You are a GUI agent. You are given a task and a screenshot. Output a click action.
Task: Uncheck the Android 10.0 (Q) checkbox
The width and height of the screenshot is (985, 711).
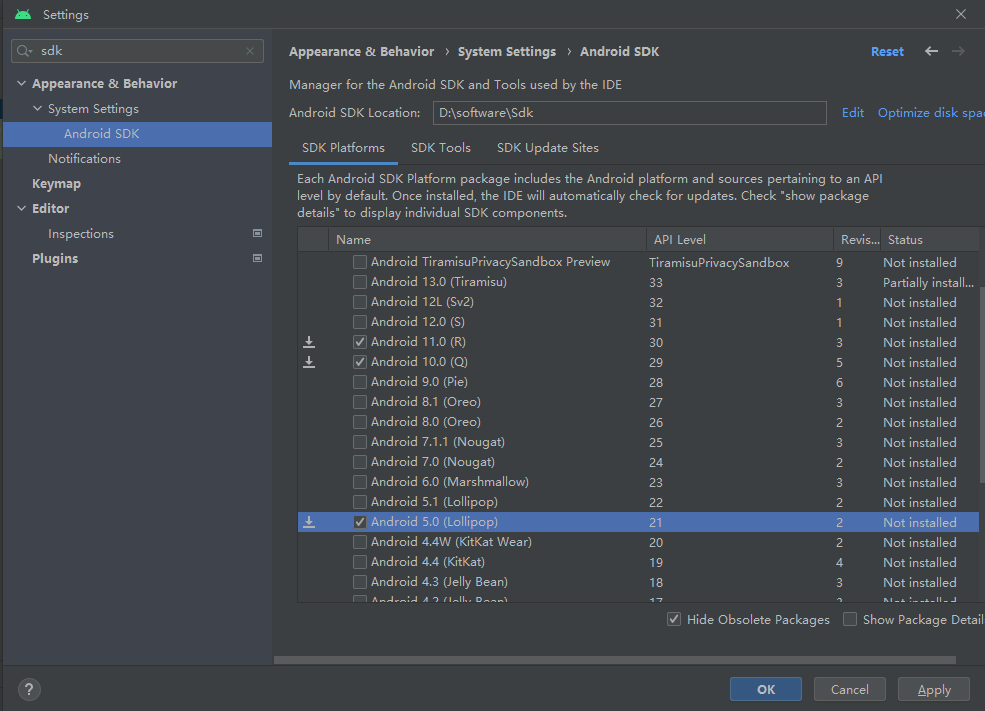click(360, 362)
